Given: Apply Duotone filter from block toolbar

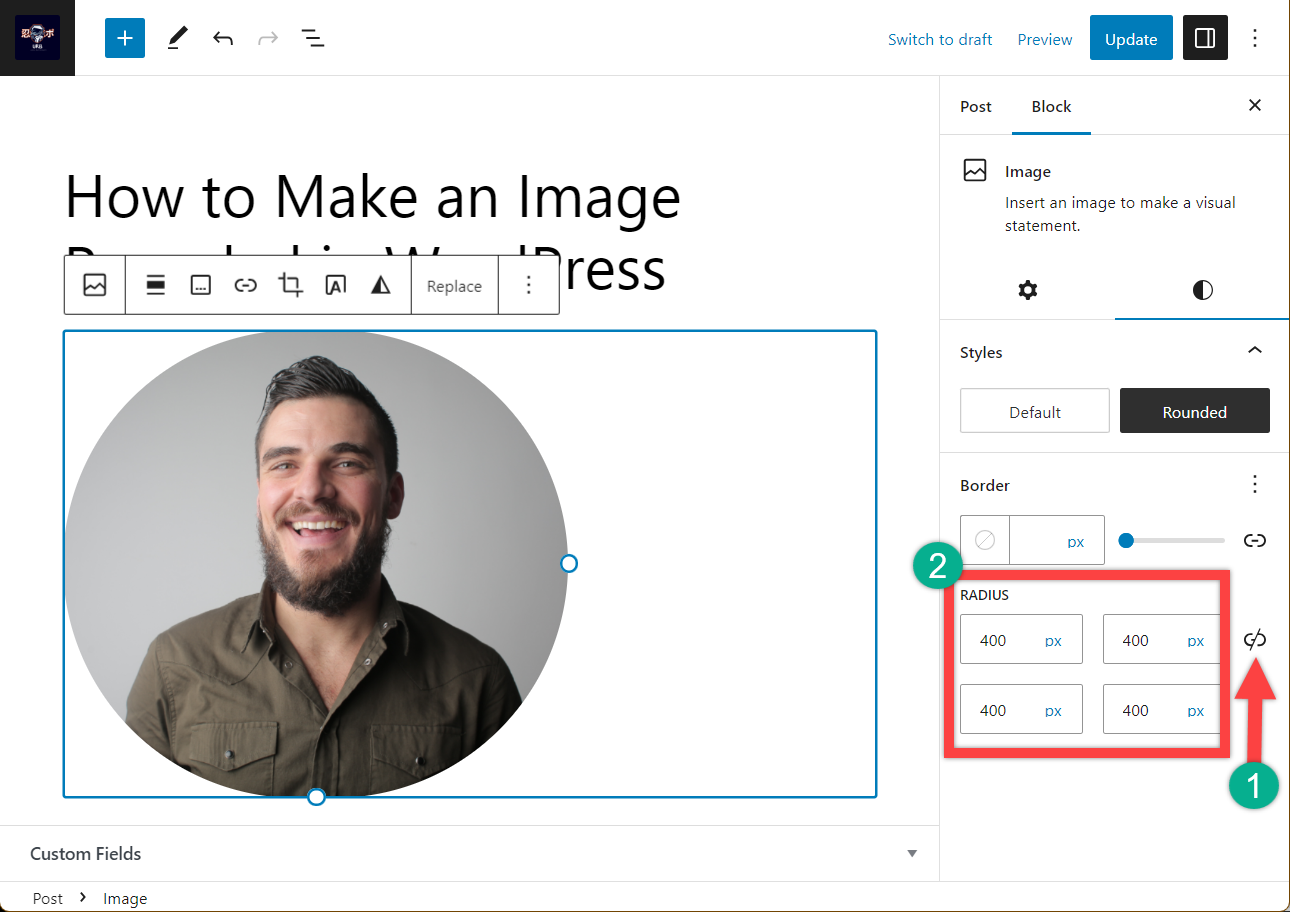Looking at the screenshot, I should [380, 285].
